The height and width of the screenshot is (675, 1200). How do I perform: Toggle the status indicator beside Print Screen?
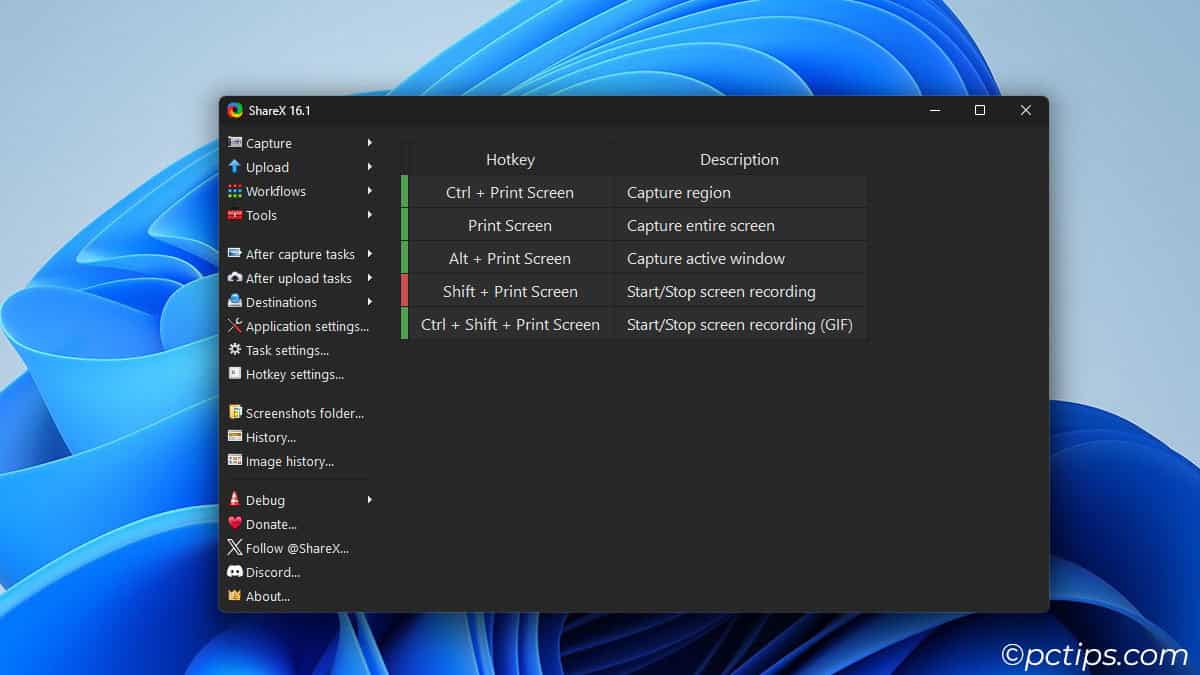point(404,225)
